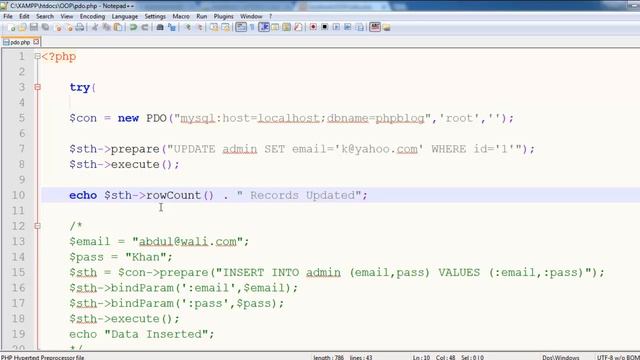Click the Paste clipboard icon
The width and height of the screenshot is (640, 360).
(x=118, y=27)
